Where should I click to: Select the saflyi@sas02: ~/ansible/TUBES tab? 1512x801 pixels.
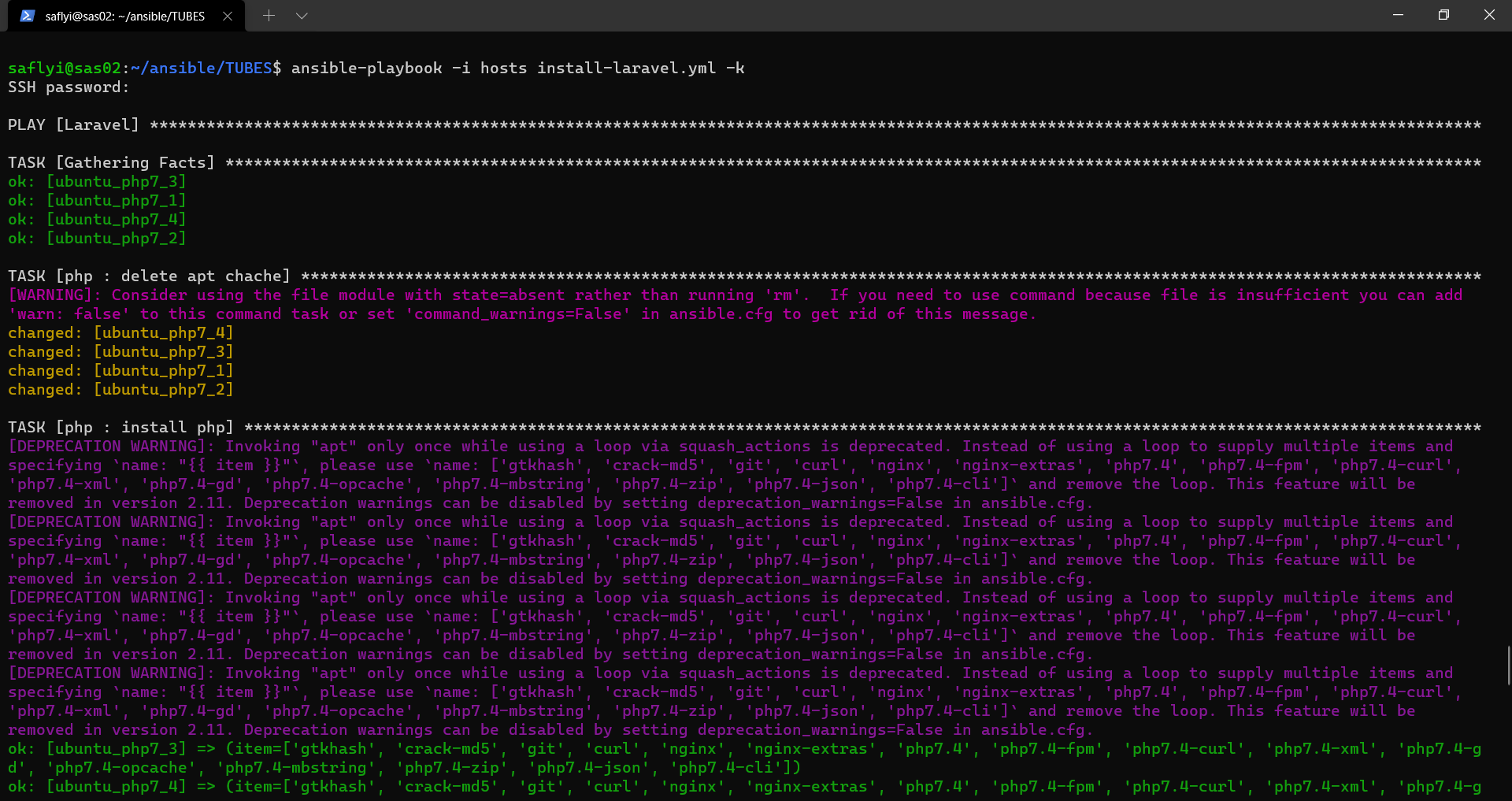(x=126, y=16)
